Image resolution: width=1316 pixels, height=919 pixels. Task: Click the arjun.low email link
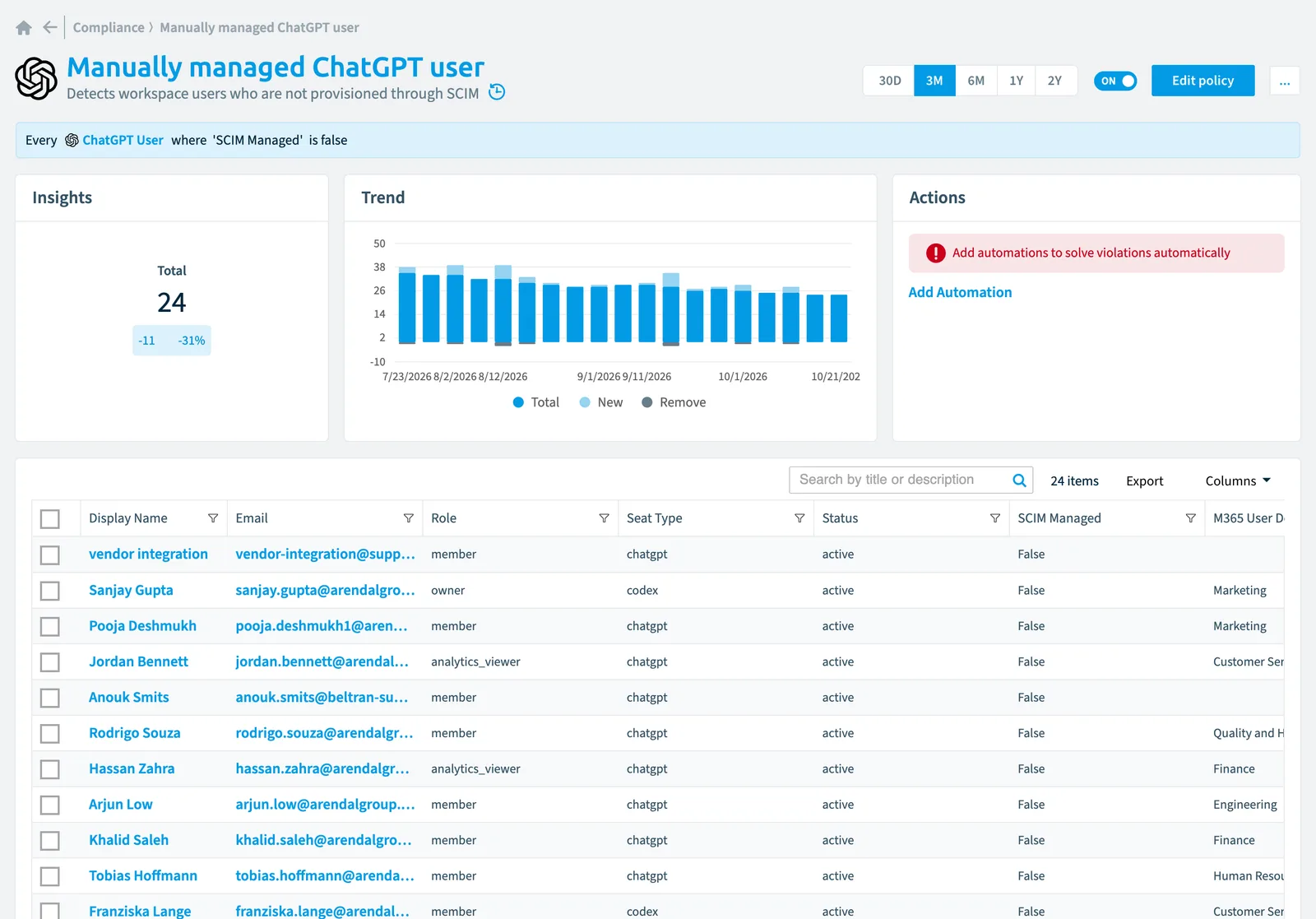(325, 805)
